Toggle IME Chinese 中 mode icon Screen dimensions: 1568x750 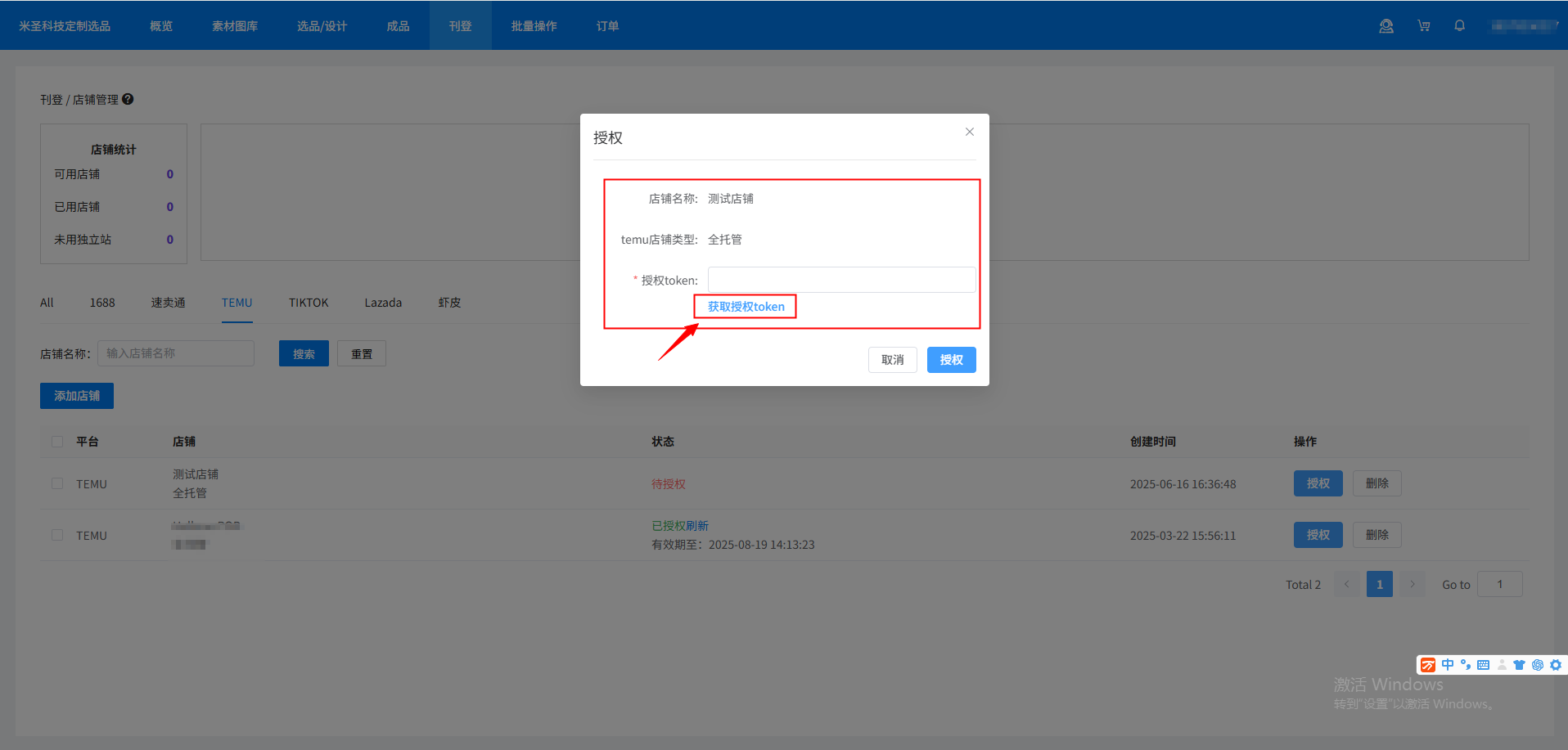click(x=1448, y=665)
